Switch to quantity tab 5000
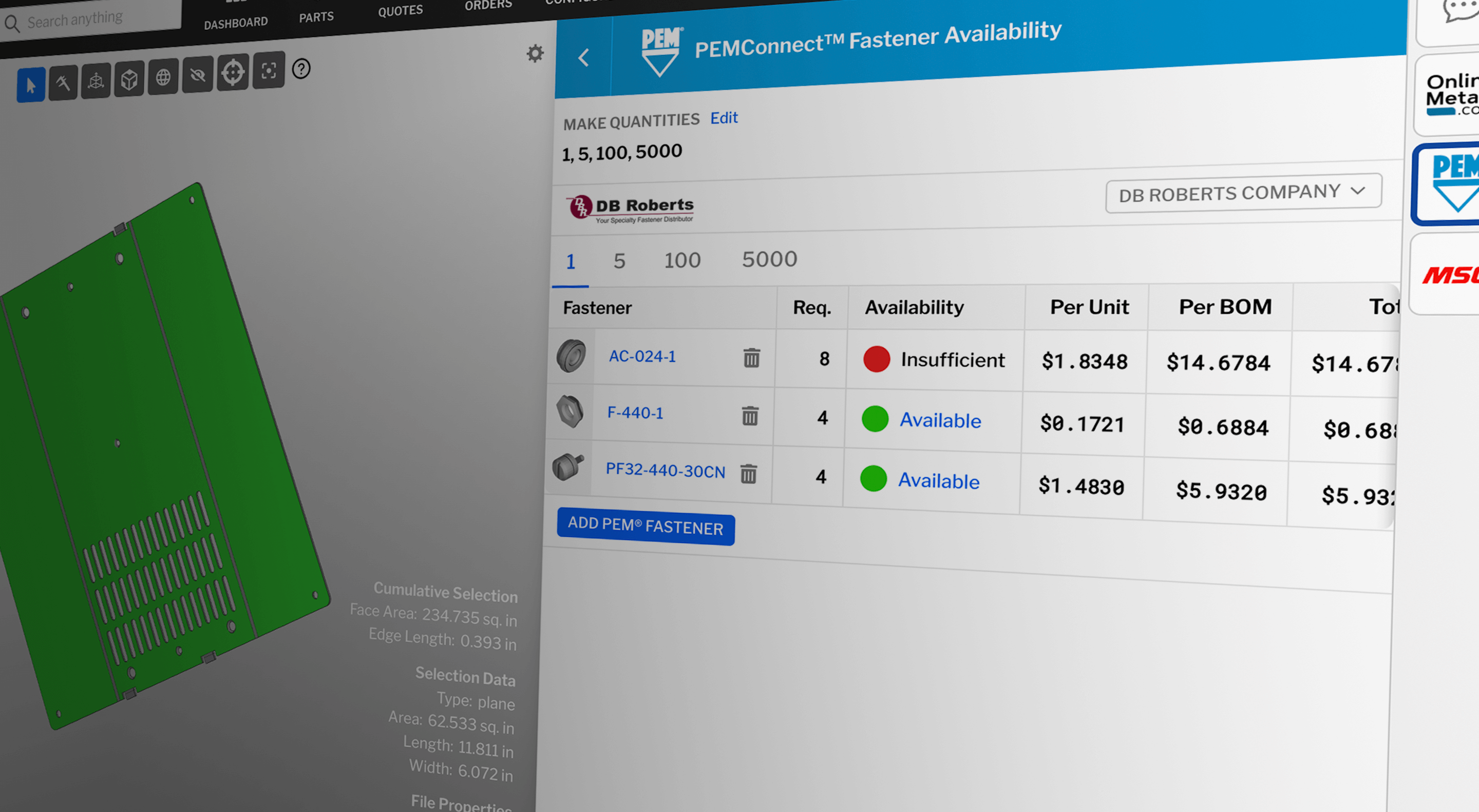The width and height of the screenshot is (1479, 812). (769, 259)
